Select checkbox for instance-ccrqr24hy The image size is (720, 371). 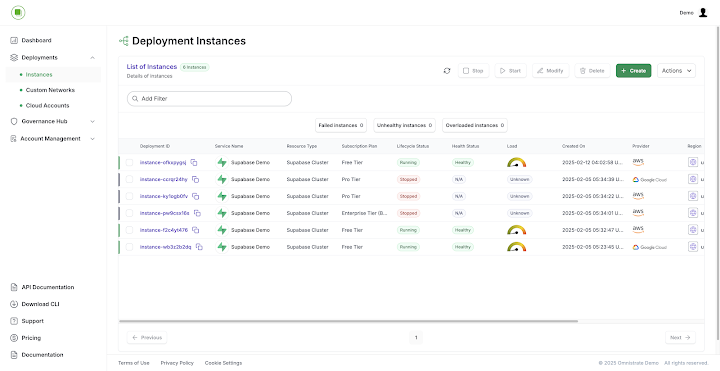click(129, 180)
